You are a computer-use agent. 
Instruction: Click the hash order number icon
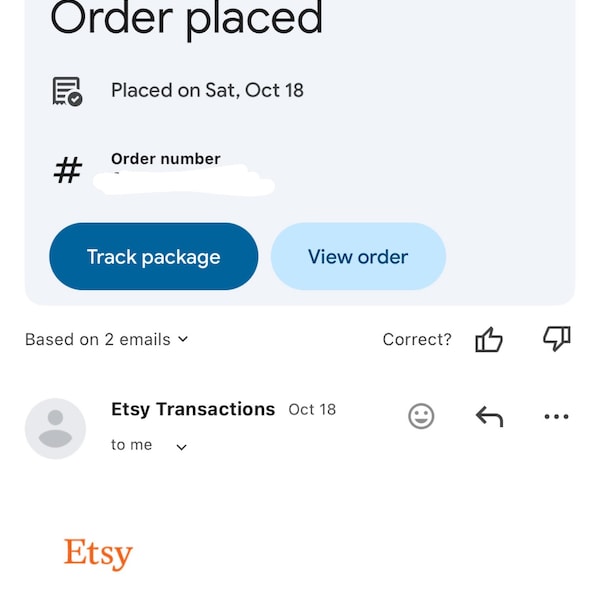pyautogui.click(x=68, y=170)
